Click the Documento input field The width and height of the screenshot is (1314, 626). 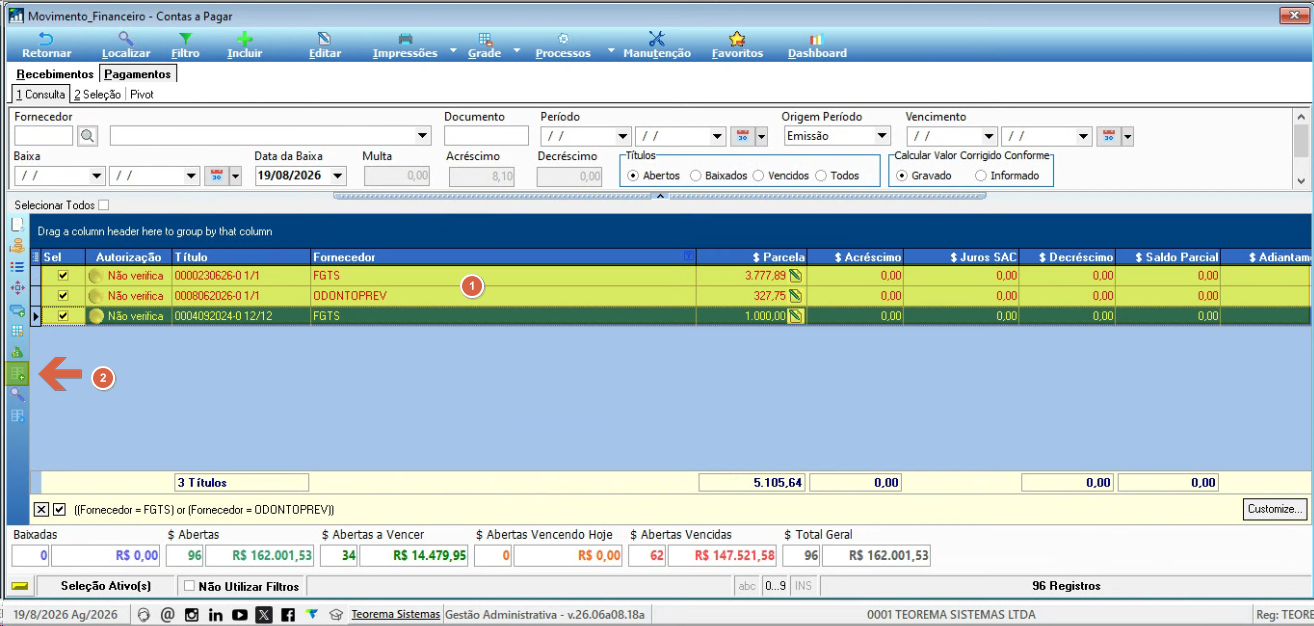pyautogui.click(x=486, y=136)
